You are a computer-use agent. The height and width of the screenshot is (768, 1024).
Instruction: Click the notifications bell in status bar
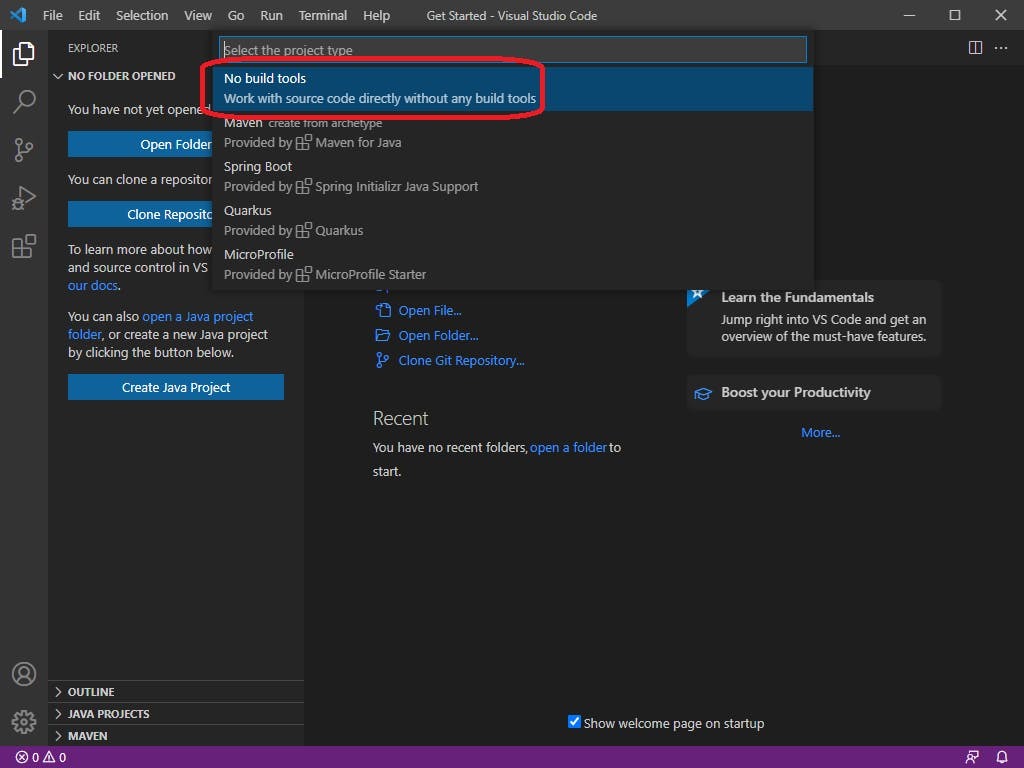tap(1002, 757)
